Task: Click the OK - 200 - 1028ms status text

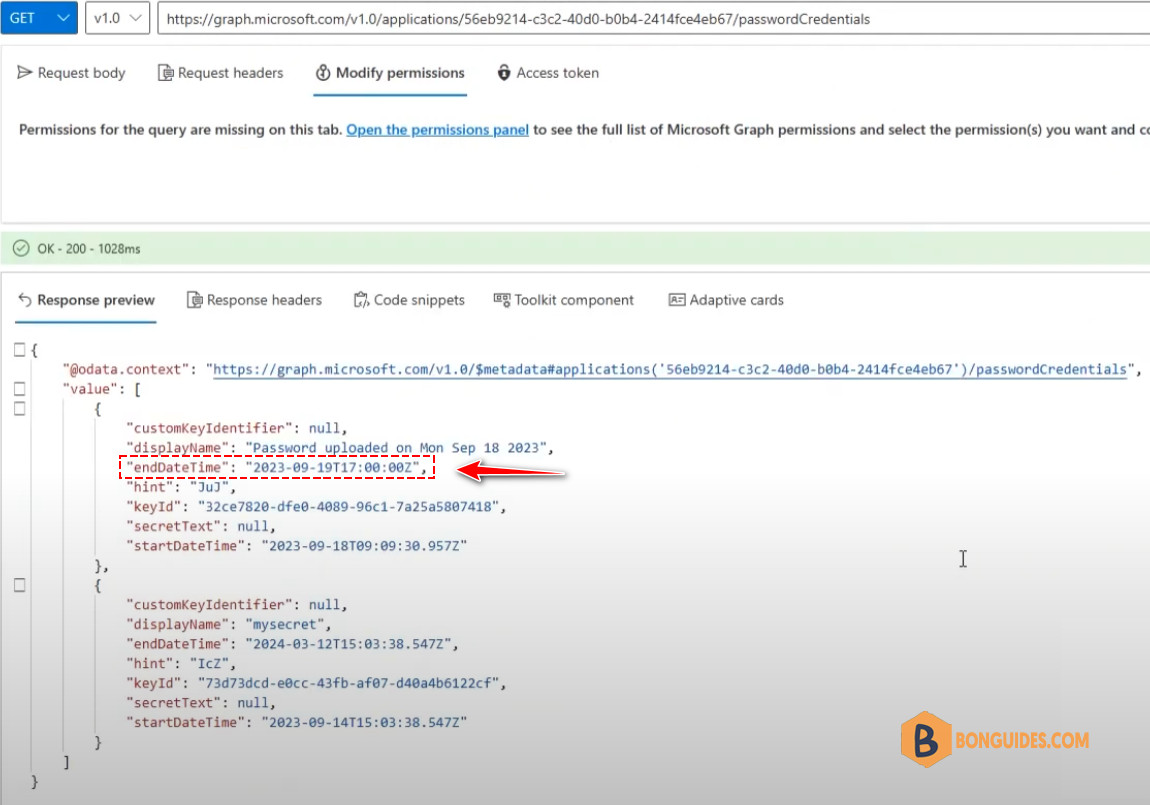Action: click(x=89, y=249)
